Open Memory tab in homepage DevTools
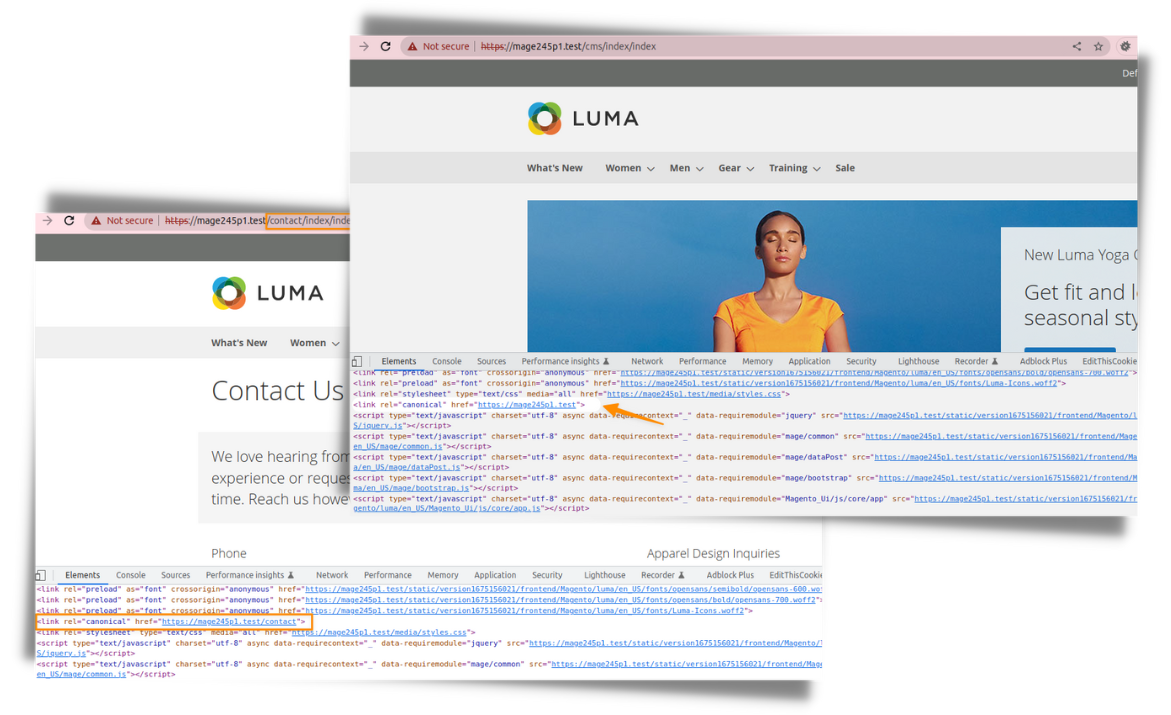 [x=757, y=362]
